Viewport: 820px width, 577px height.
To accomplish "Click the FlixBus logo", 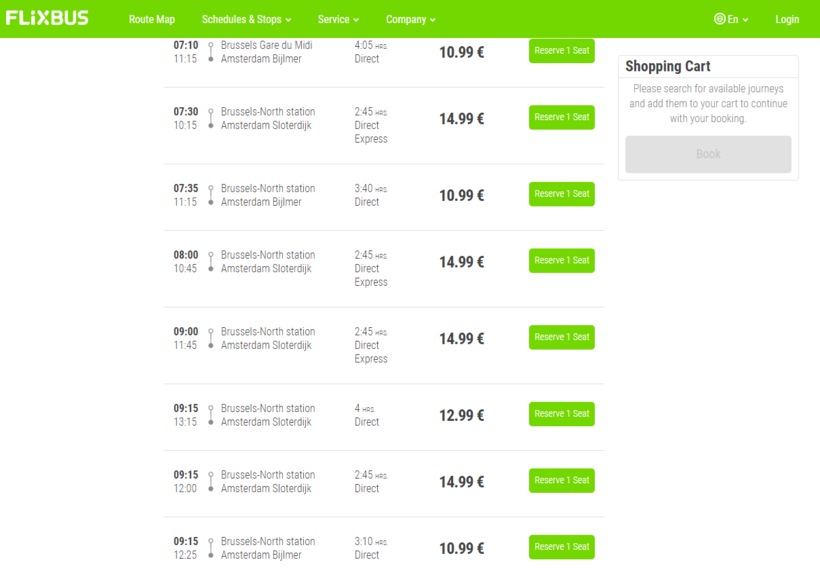I will coord(47,18).
